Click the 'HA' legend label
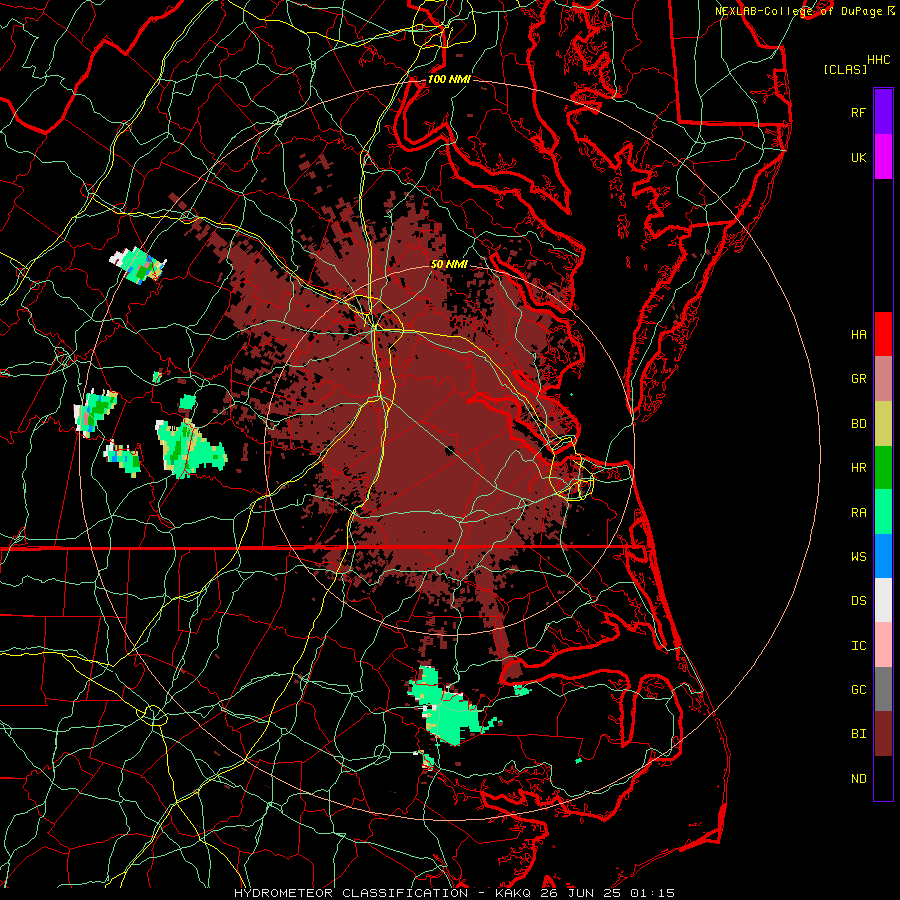900x900 pixels. click(859, 335)
